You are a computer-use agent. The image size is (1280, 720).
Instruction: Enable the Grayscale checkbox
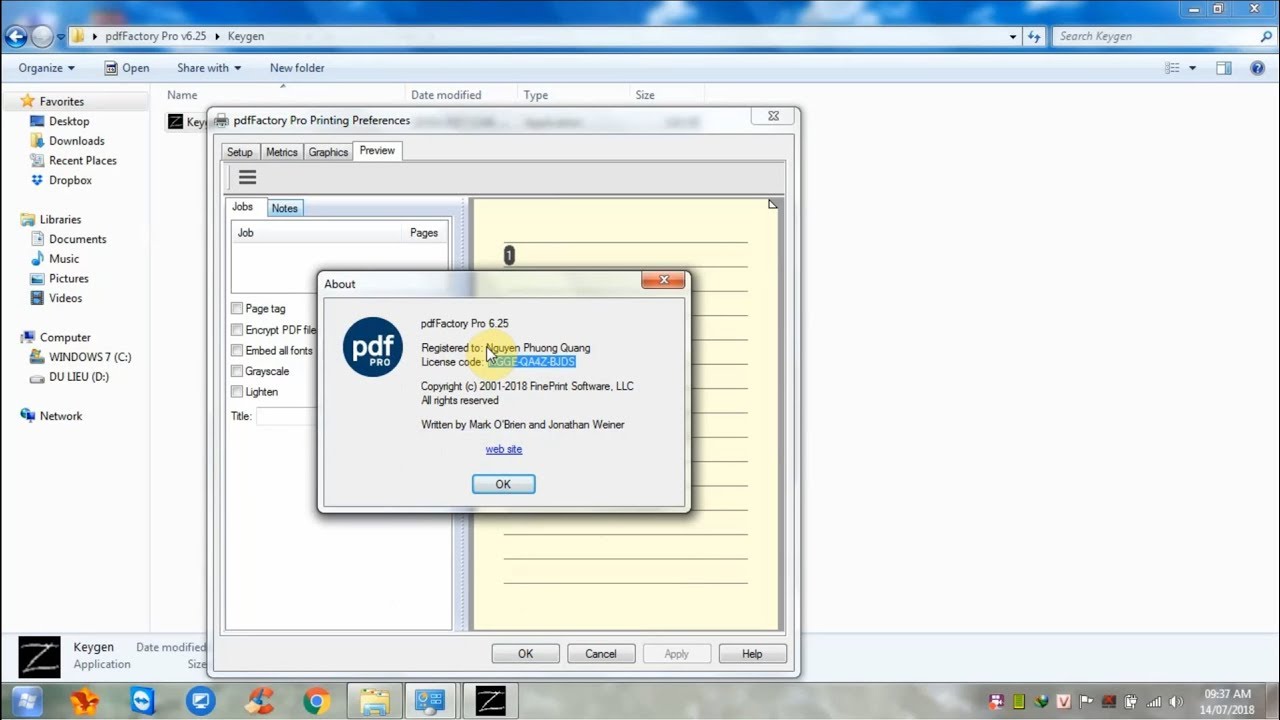[x=237, y=371]
